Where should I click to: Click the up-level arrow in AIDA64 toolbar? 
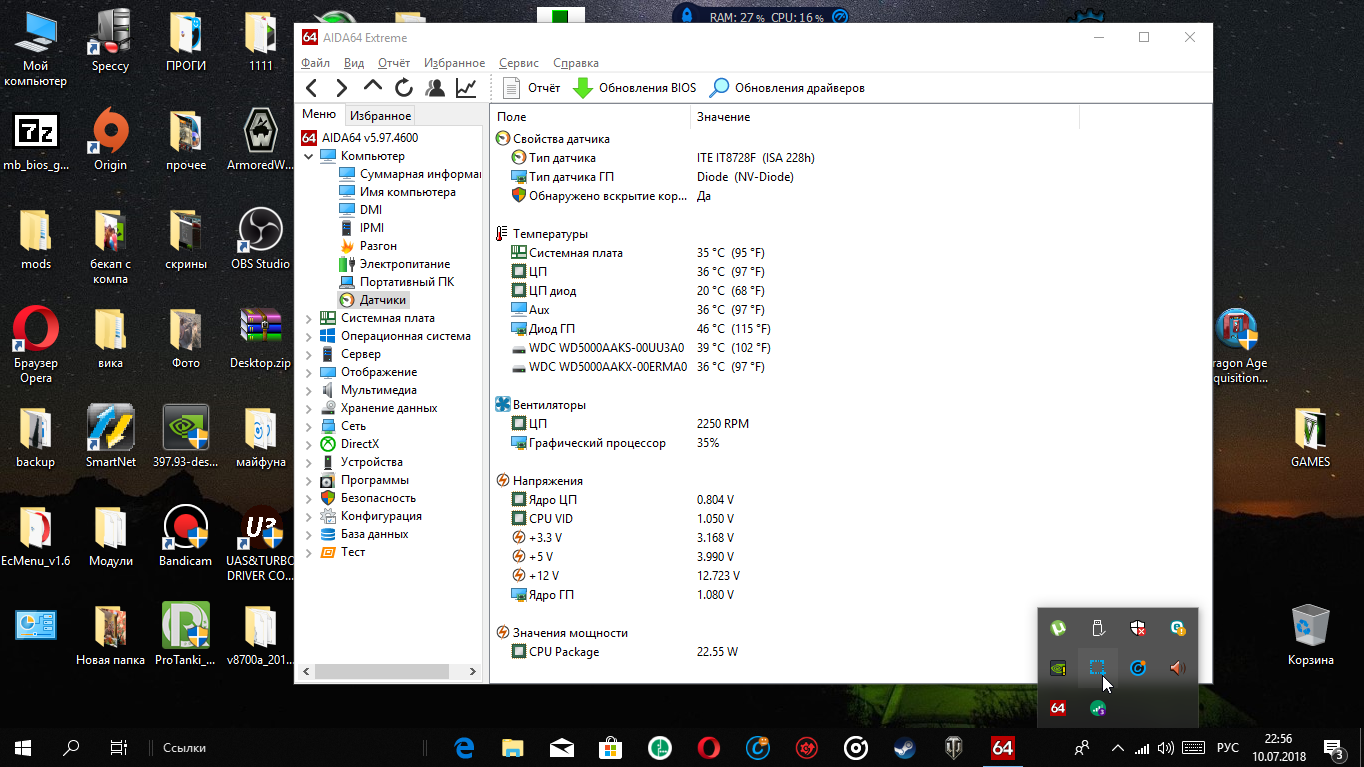point(373,87)
